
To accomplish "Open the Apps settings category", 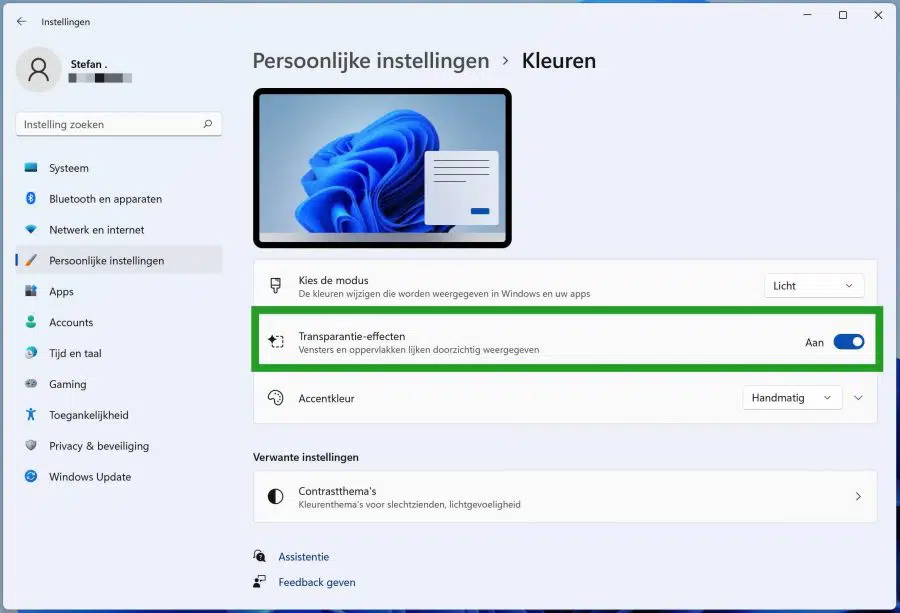I will click(x=119, y=291).
